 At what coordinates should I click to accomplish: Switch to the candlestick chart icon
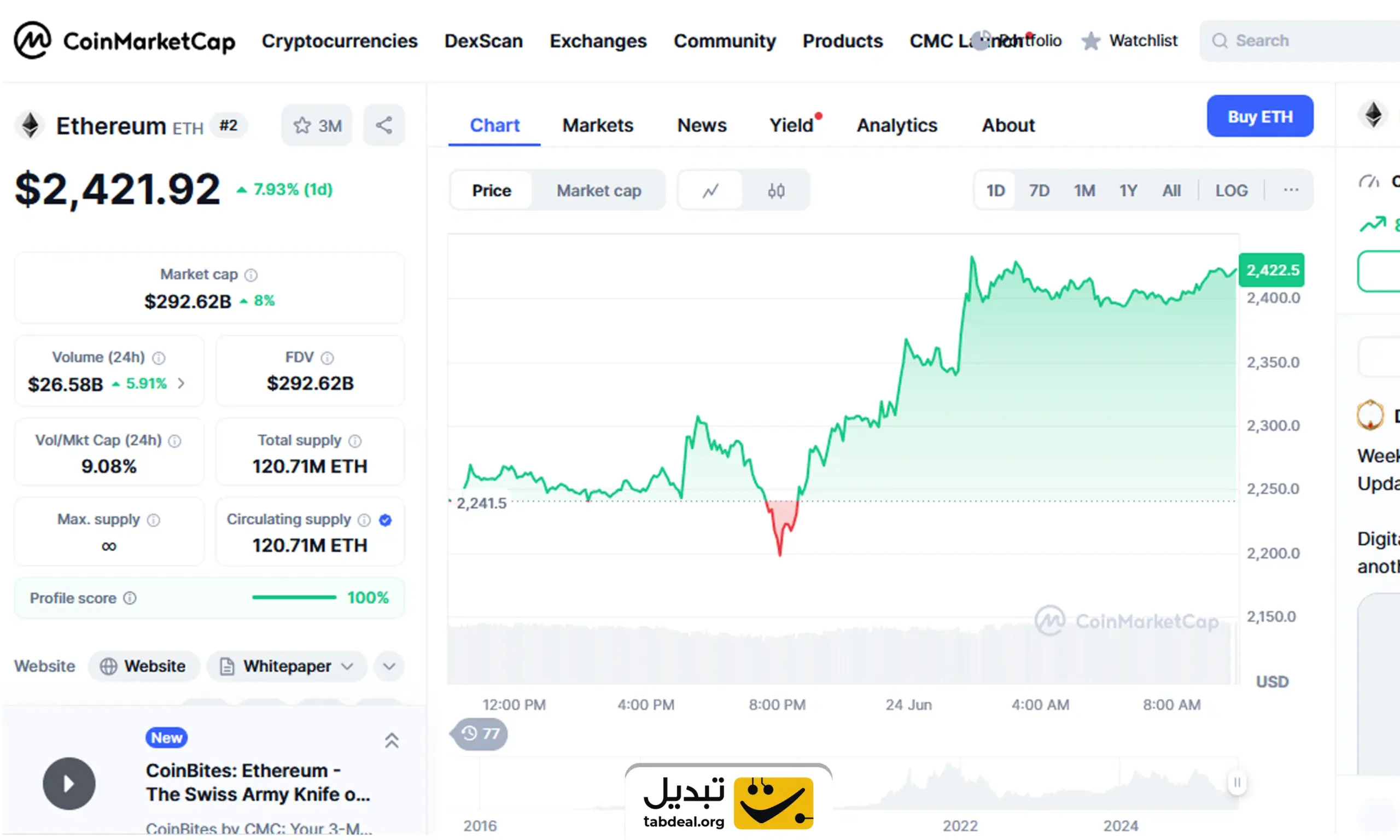(x=776, y=191)
